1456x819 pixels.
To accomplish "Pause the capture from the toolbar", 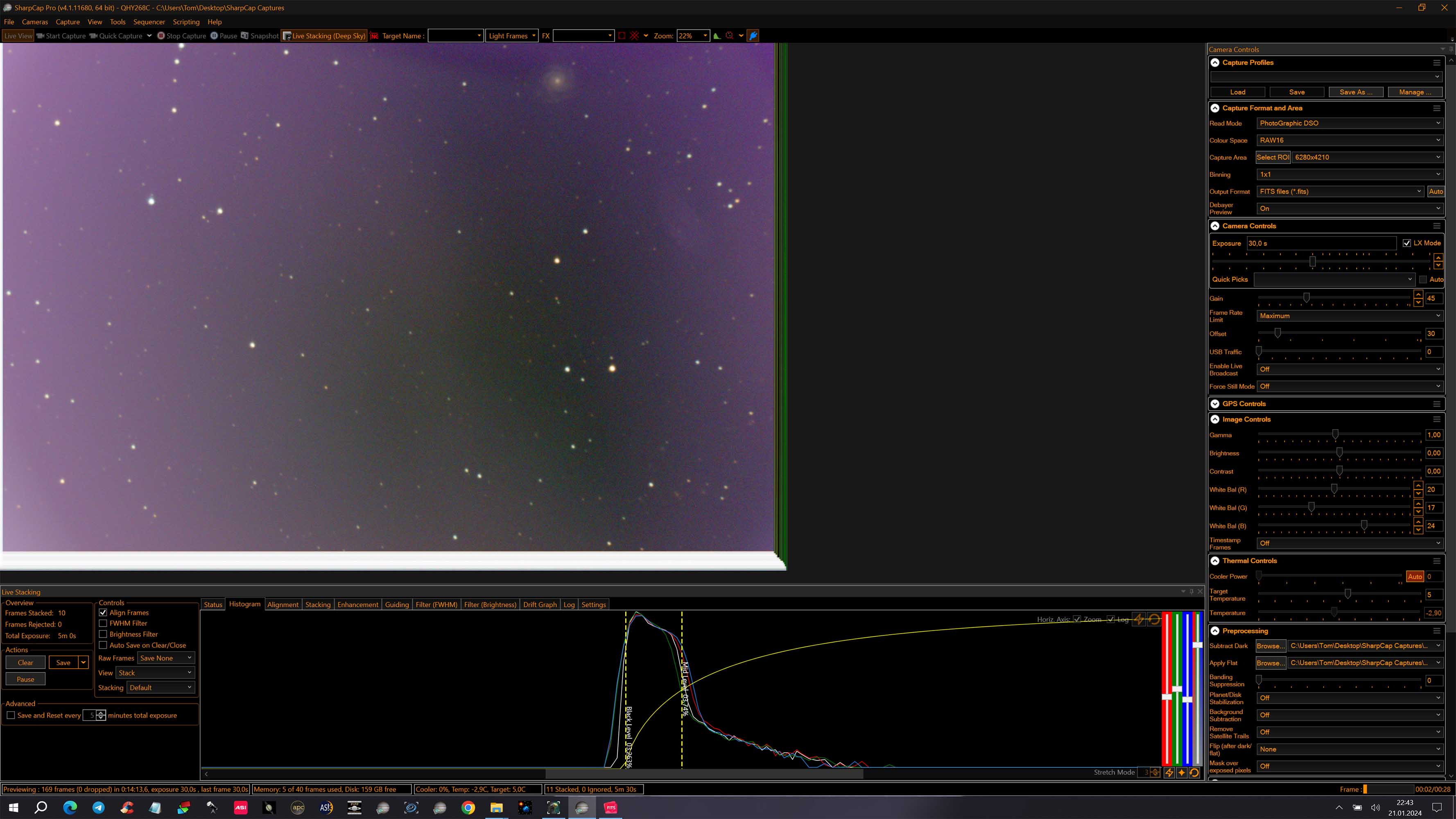I will pos(223,36).
